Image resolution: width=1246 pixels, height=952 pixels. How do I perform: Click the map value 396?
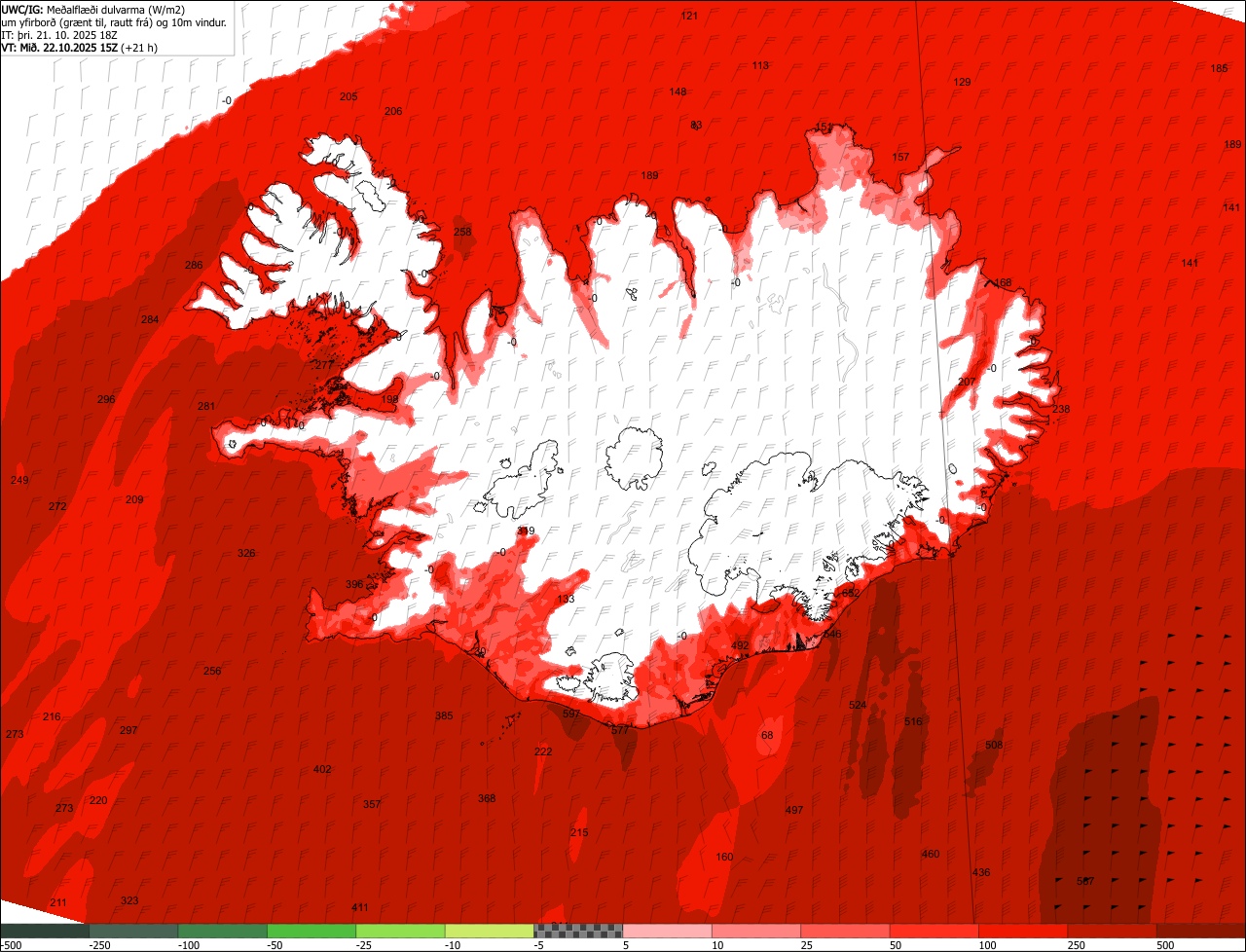(354, 584)
